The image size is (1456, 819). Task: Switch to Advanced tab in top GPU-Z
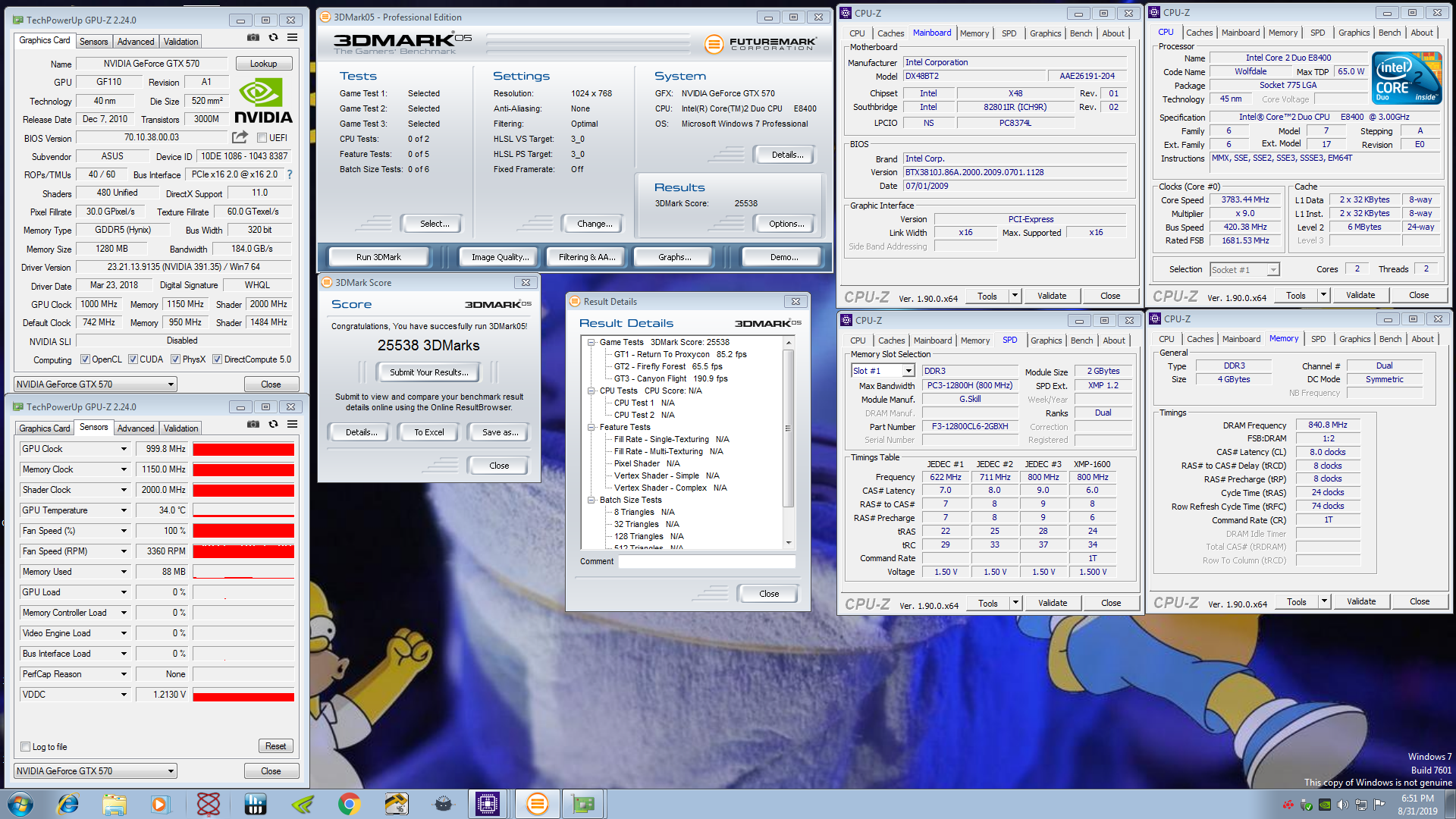coord(136,41)
